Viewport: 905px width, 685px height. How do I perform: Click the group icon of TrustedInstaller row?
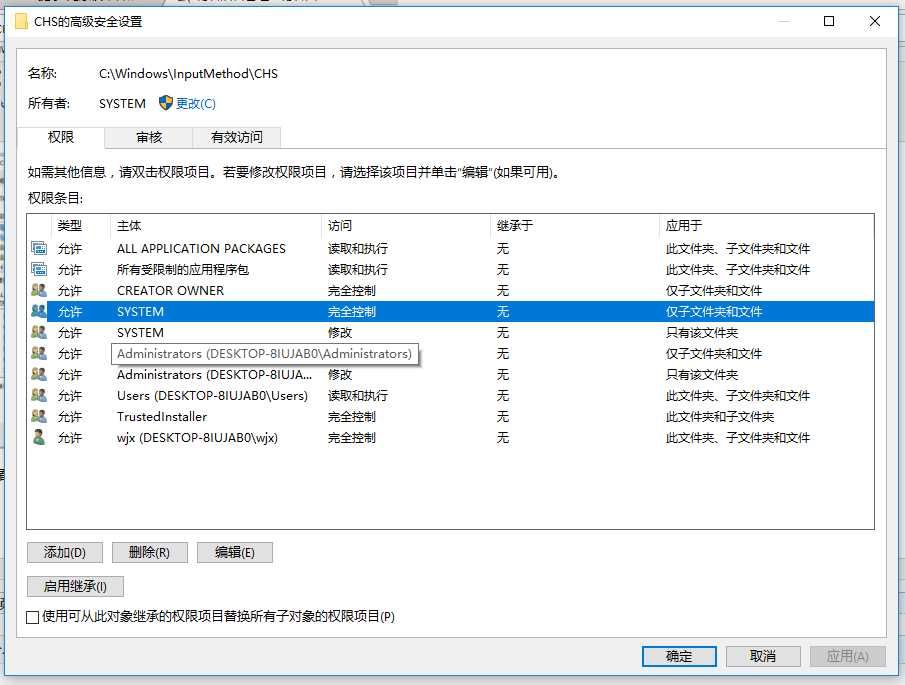tap(39, 417)
